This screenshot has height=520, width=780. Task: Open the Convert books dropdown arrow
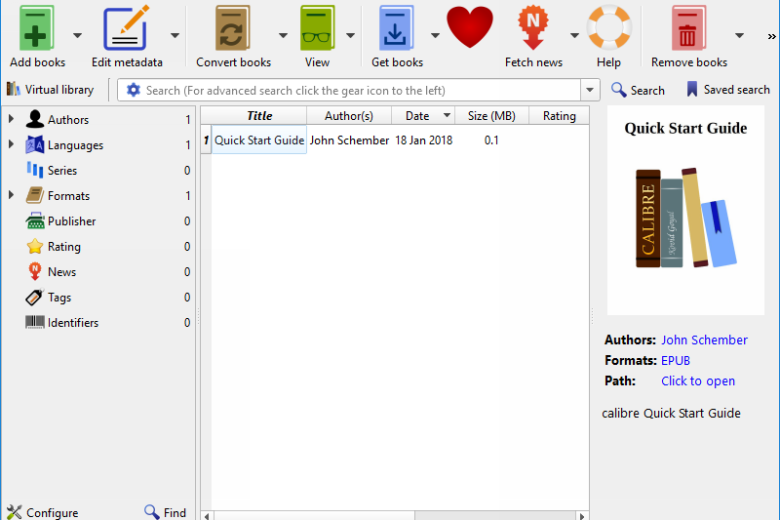(x=283, y=35)
